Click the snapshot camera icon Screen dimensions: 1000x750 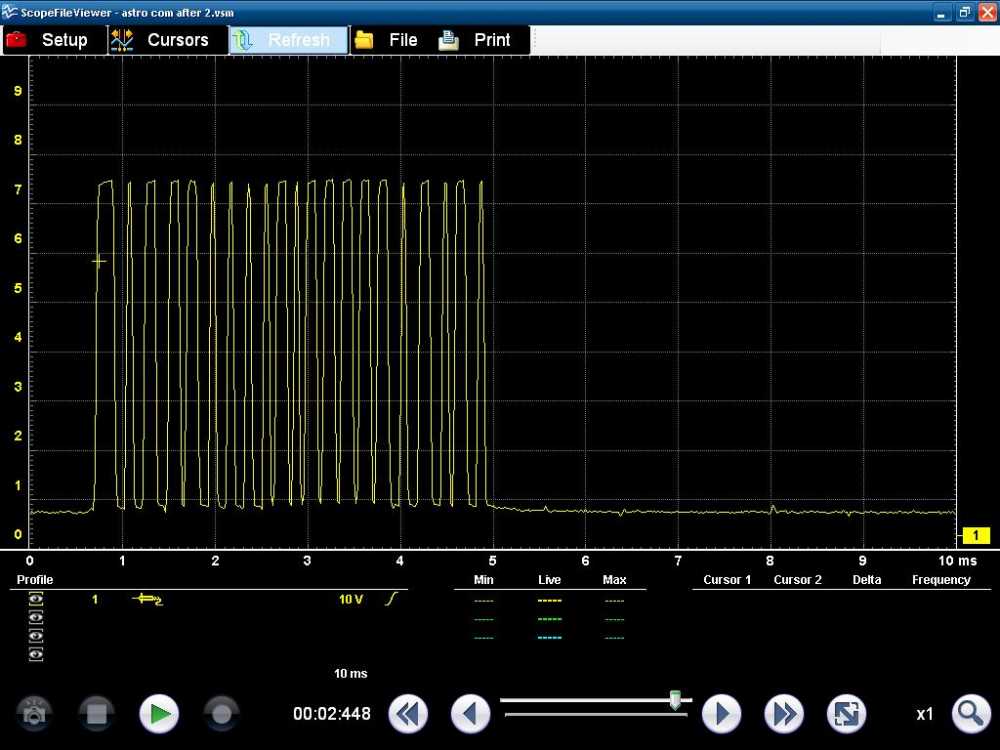pos(35,714)
